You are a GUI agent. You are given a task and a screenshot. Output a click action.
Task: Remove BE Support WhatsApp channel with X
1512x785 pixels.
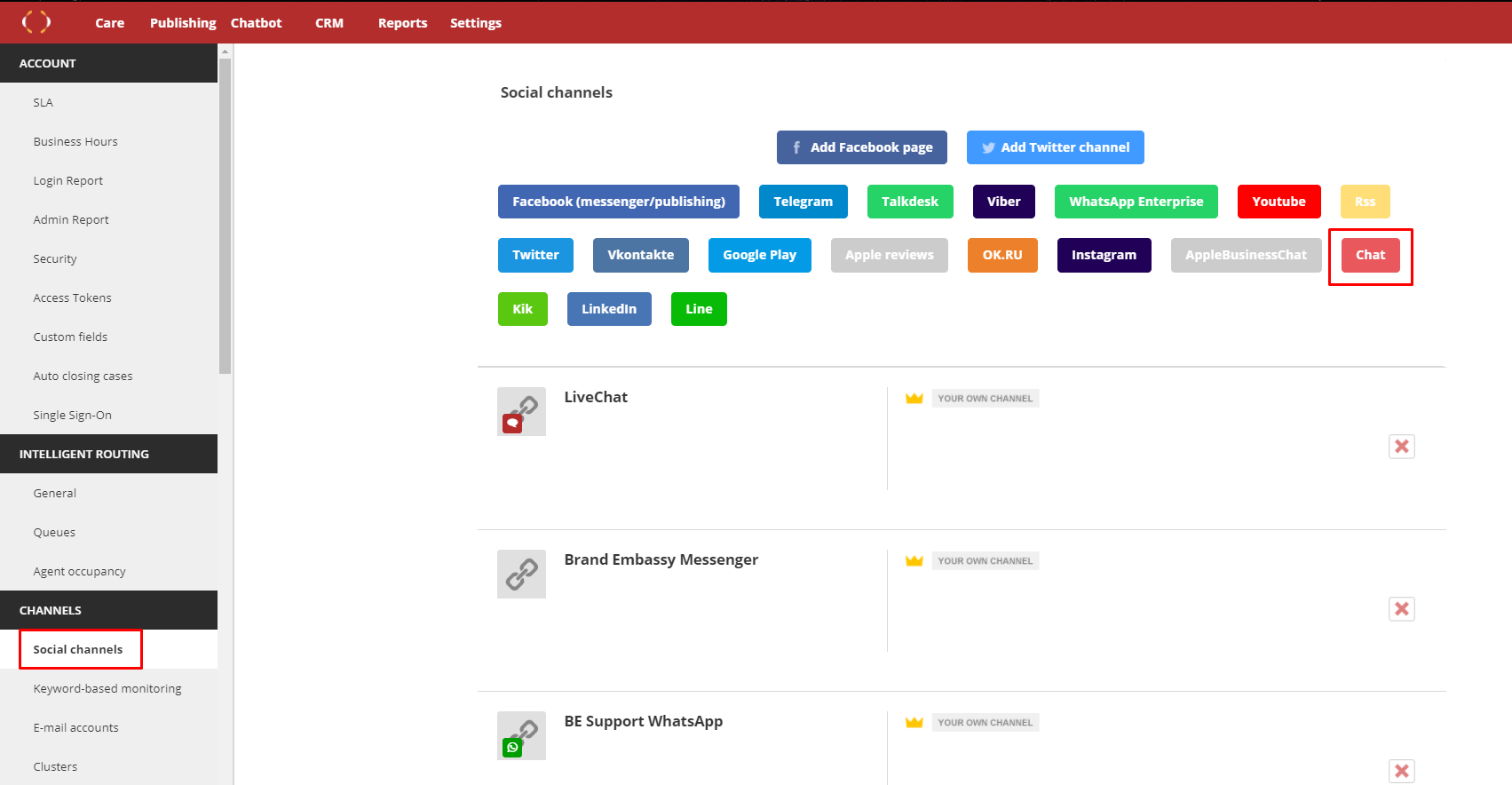click(x=1402, y=771)
